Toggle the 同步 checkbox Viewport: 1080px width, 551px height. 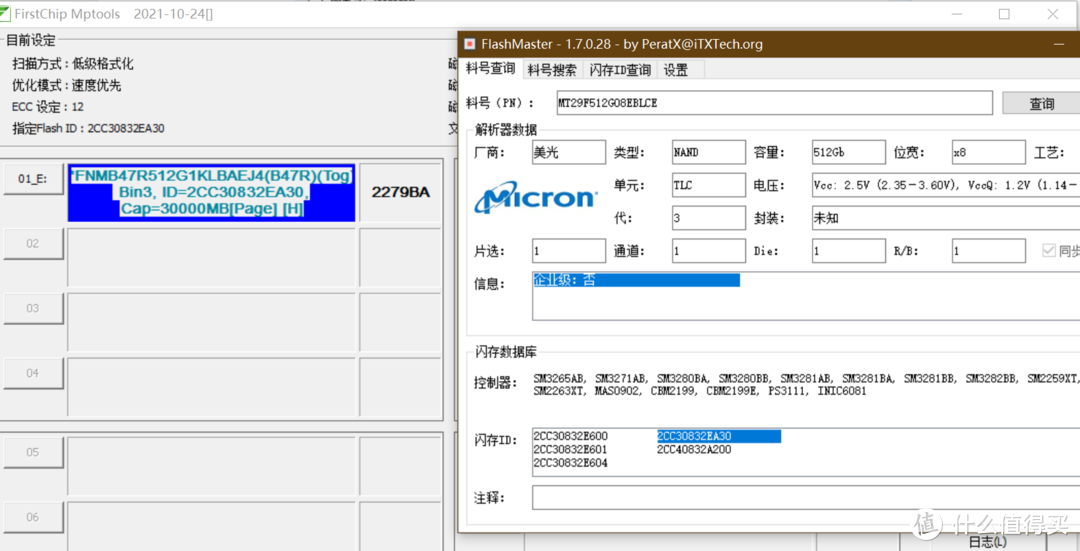point(1049,251)
